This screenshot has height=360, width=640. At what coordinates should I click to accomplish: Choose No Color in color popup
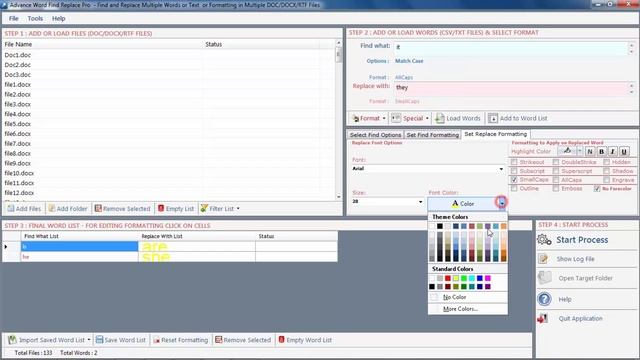click(x=468, y=297)
